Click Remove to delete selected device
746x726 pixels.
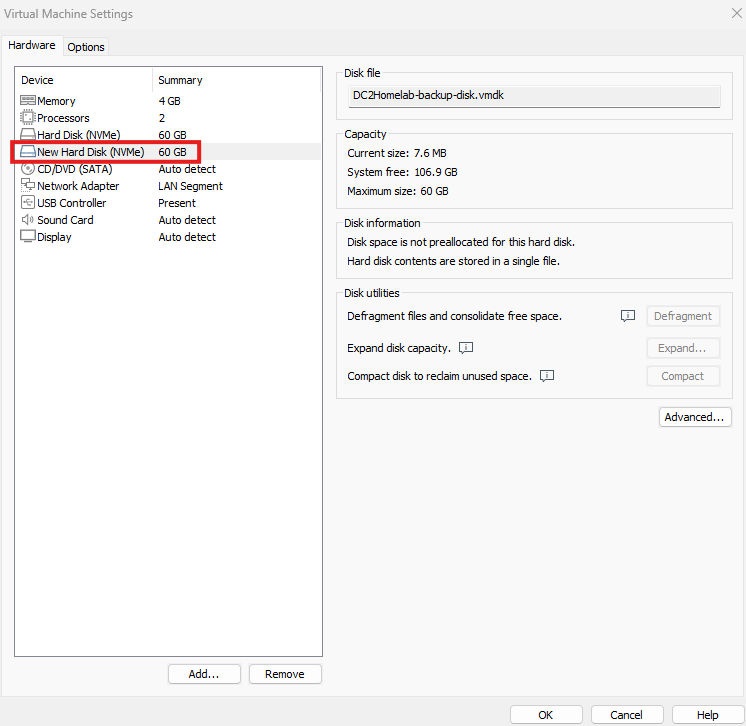(285, 674)
